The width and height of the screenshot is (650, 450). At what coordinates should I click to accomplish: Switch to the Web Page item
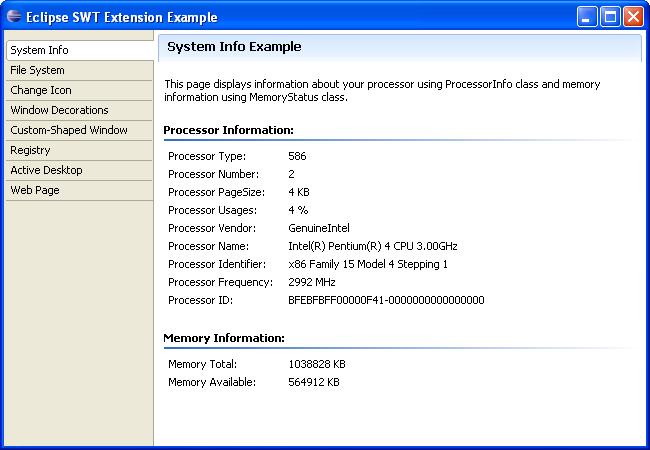coord(80,190)
